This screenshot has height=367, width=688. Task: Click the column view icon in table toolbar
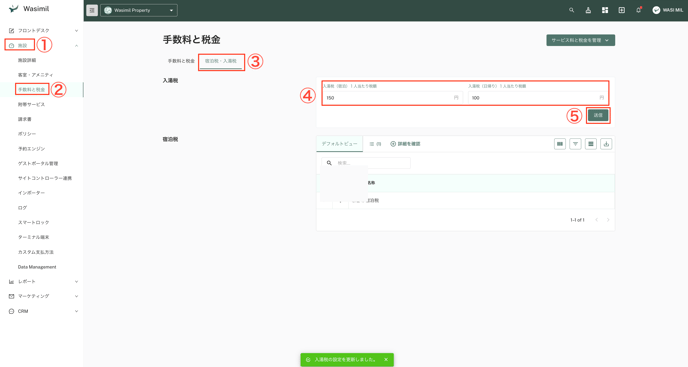coord(560,144)
